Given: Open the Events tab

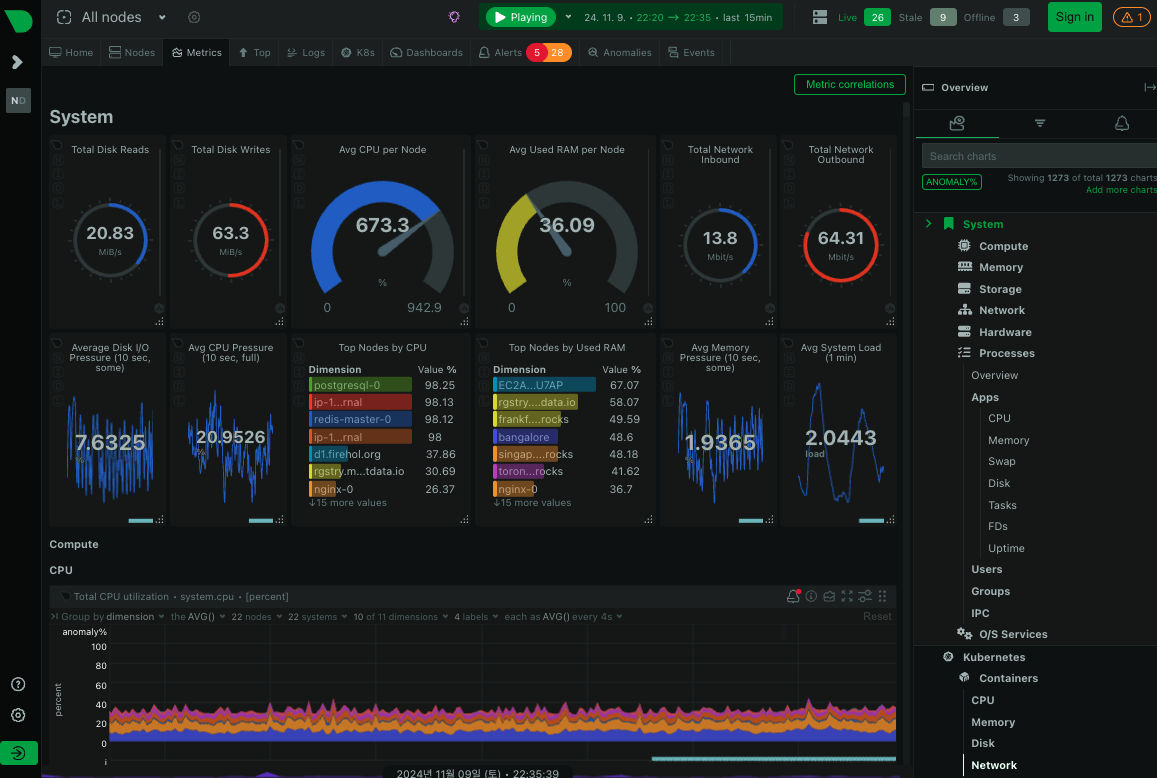Looking at the screenshot, I should [691, 52].
